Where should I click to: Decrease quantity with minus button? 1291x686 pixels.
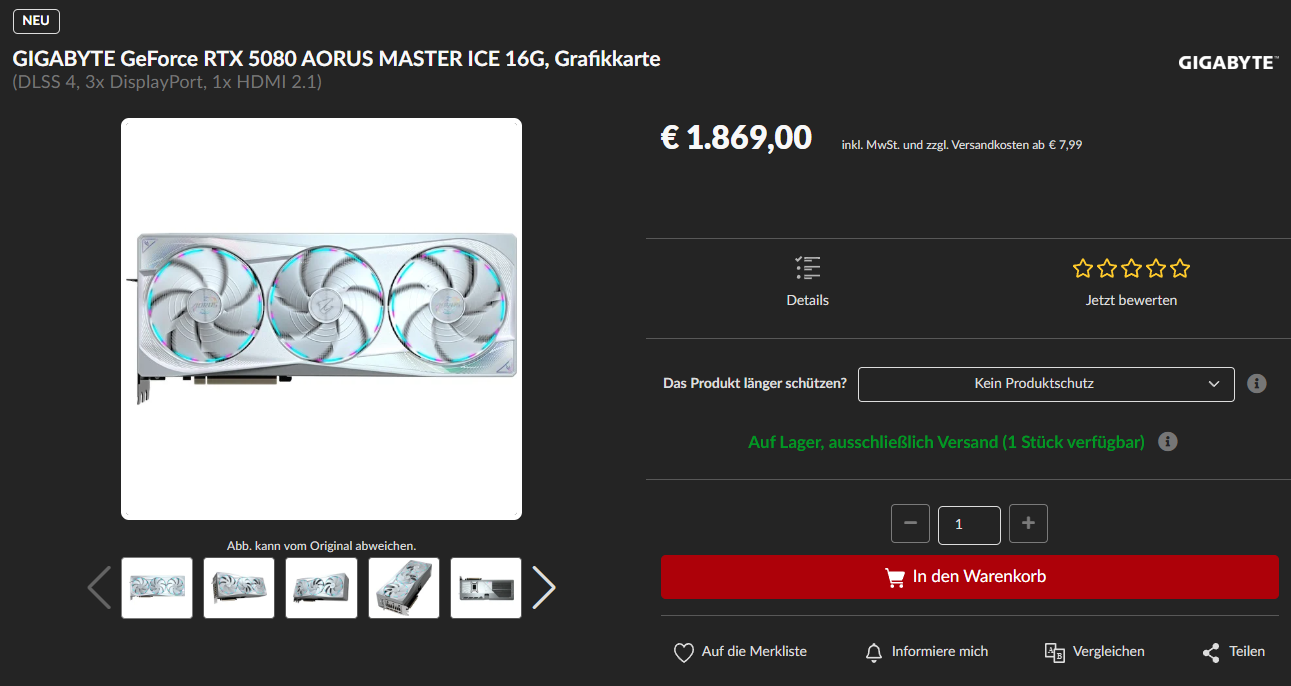tap(910, 524)
